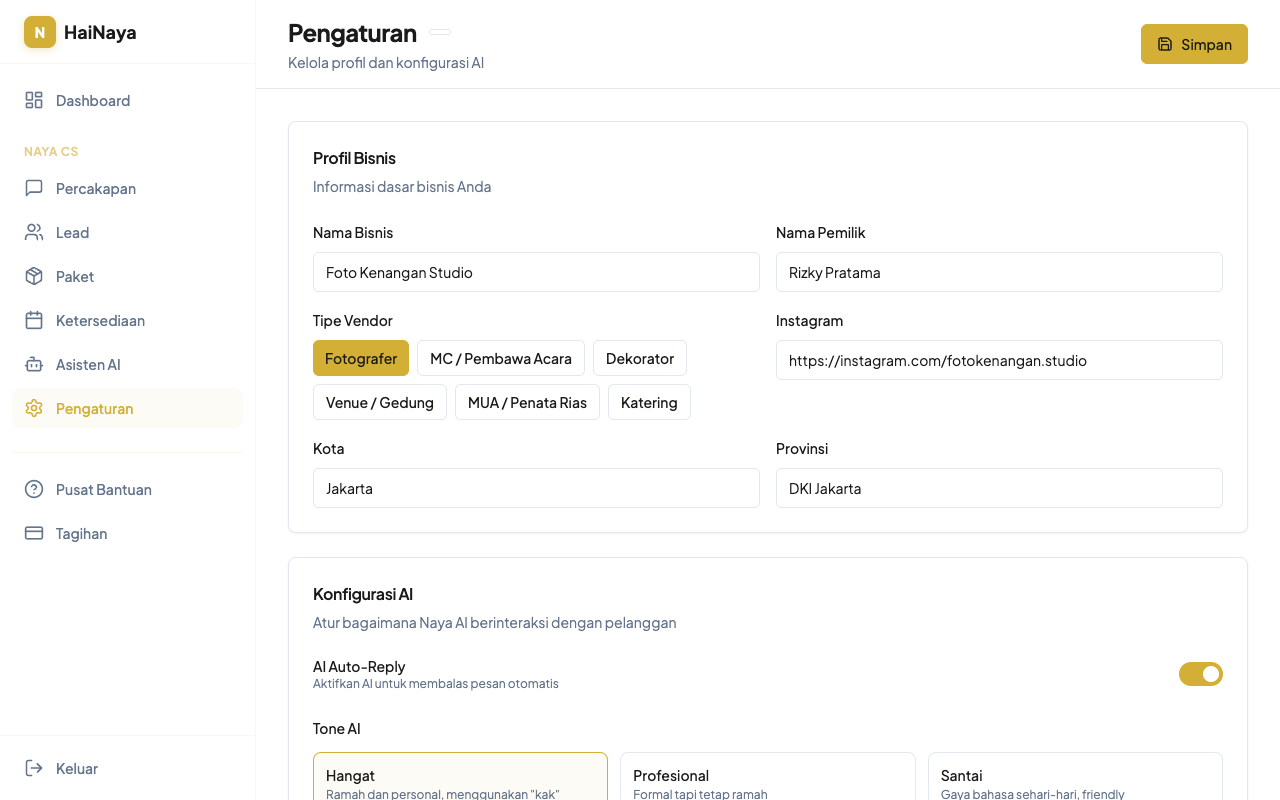The image size is (1280, 800).
Task: Click the Lead people icon
Action: click(x=34, y=232)
